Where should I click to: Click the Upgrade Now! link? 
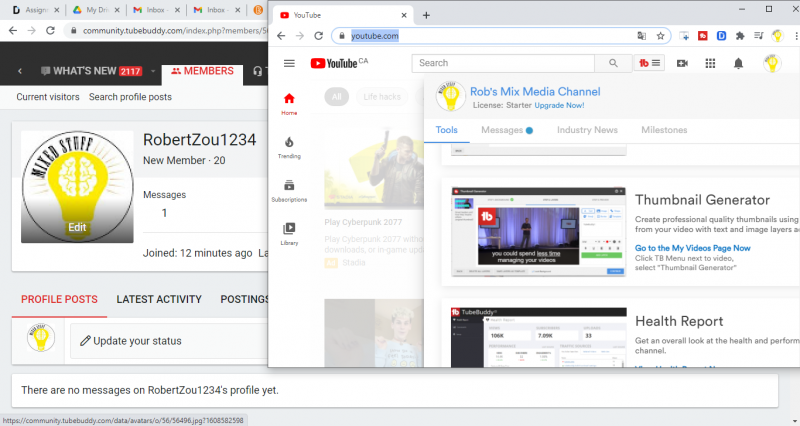click(559, 105)
